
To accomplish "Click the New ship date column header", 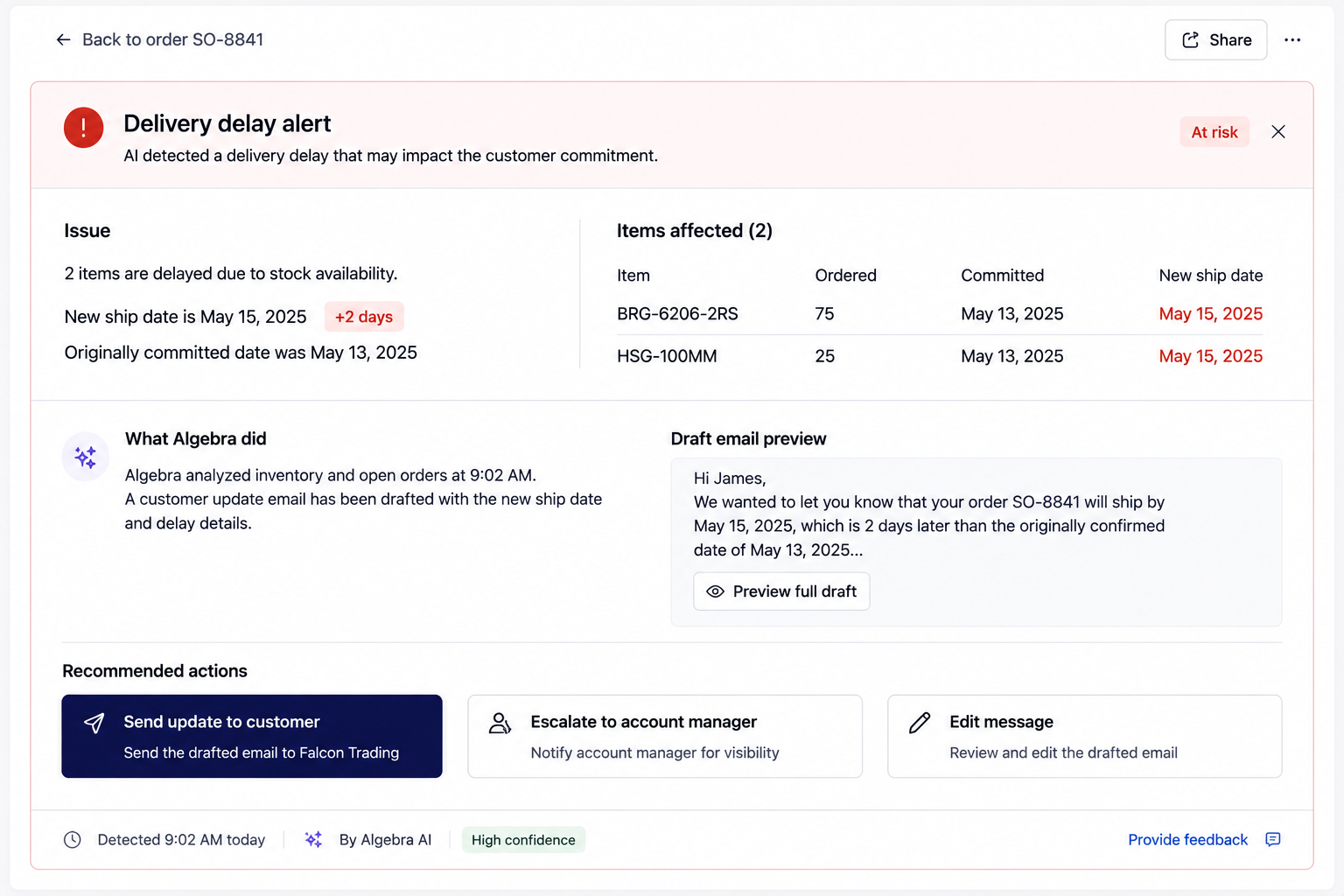I will [x=1211, y=276].
